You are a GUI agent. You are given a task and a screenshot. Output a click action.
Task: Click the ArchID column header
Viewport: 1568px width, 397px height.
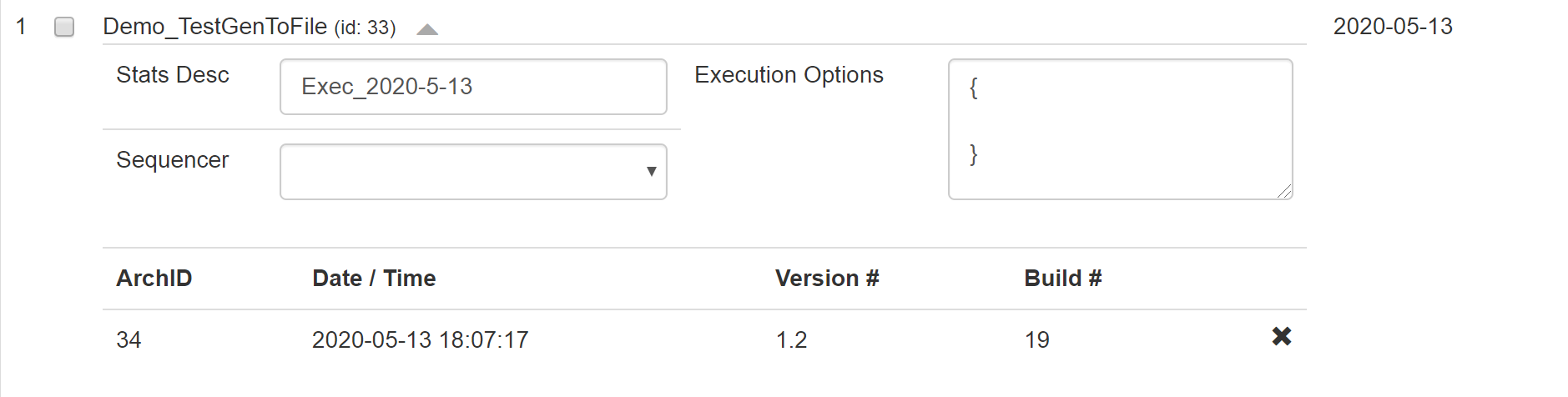pyautogui.click(x=154, y=279)
